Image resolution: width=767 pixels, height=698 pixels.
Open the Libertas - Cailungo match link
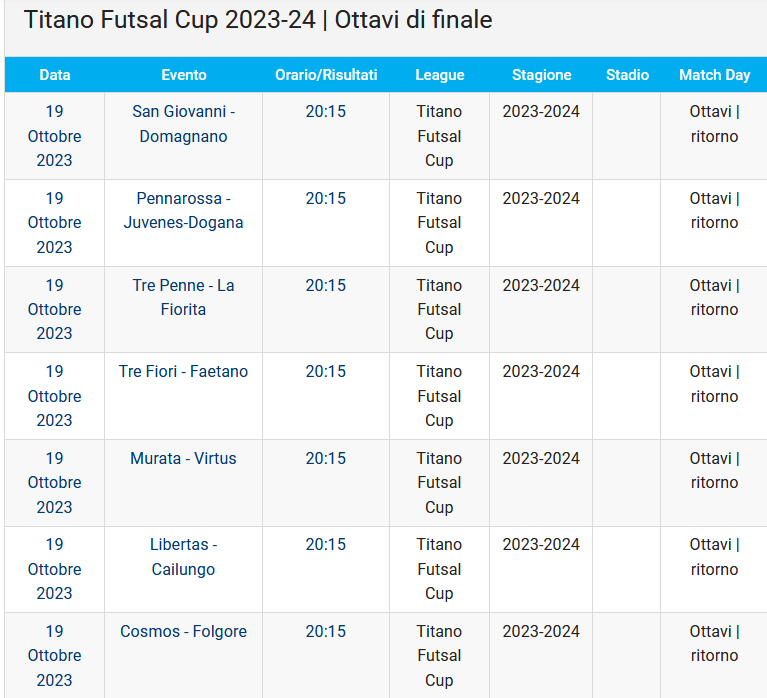coord(183,556)
